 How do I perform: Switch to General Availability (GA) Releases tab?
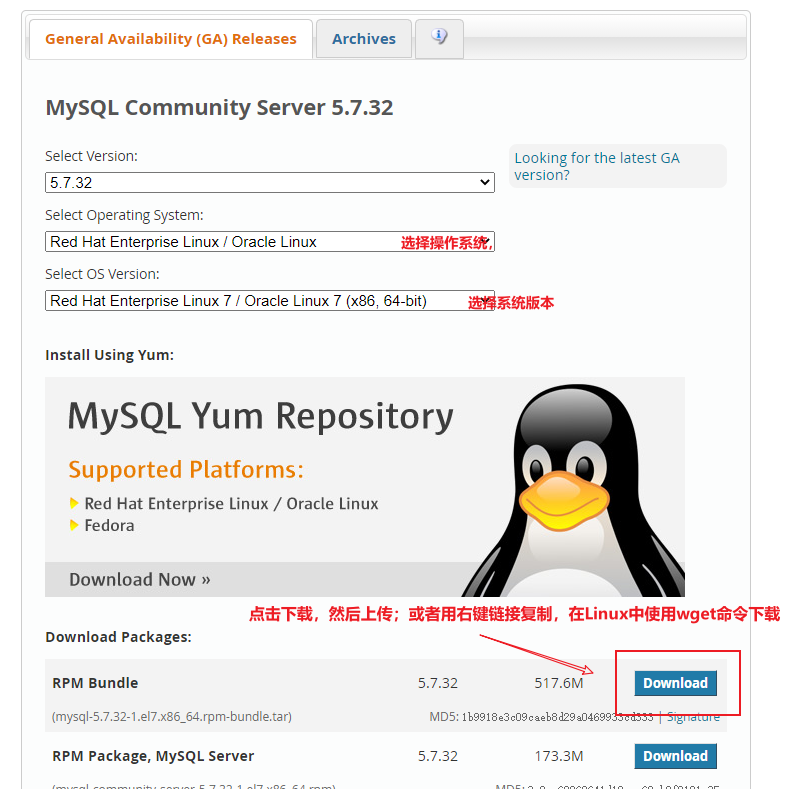click(x=170, y=39)
